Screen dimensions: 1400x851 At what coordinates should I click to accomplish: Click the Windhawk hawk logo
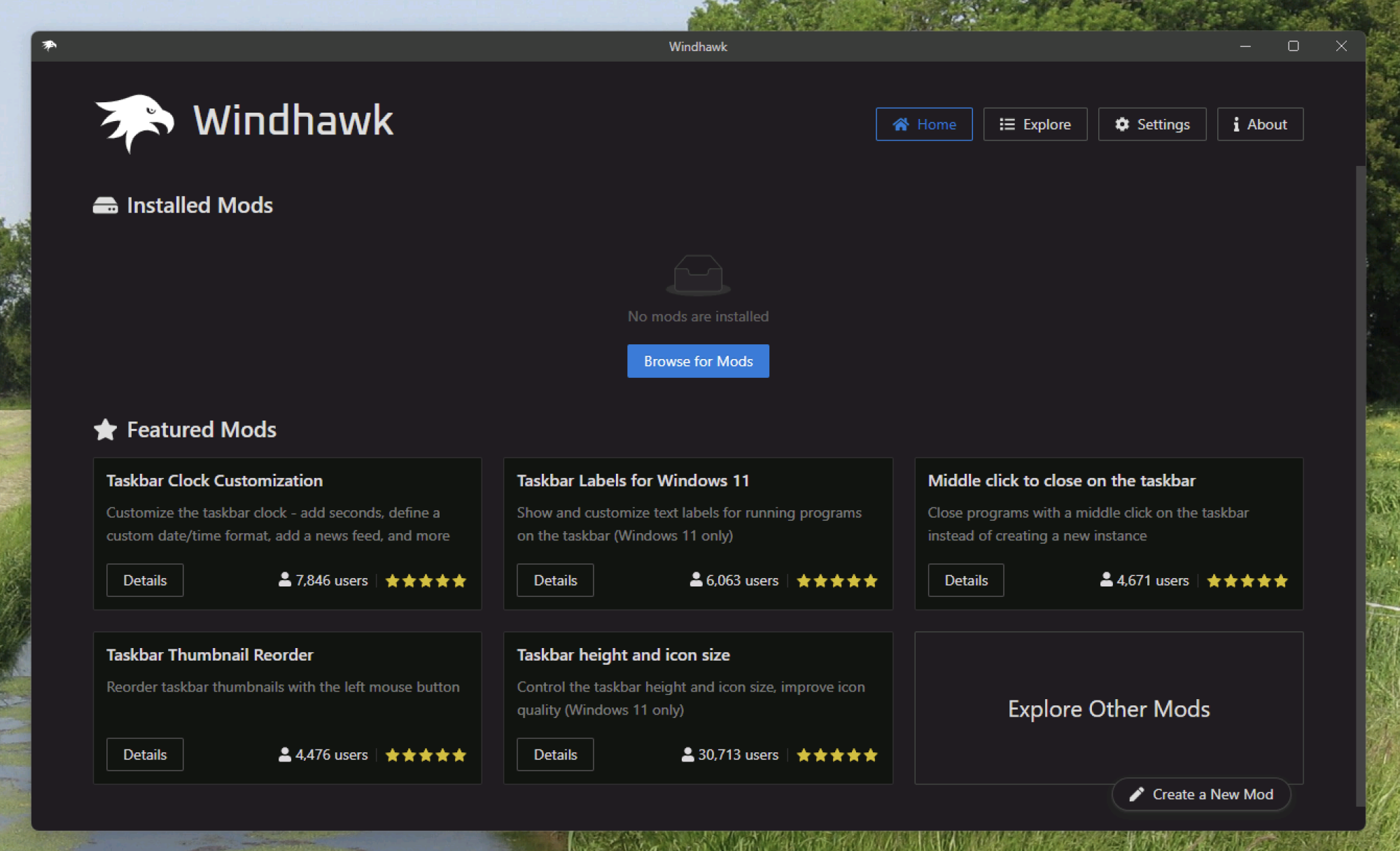click(134, 122)
